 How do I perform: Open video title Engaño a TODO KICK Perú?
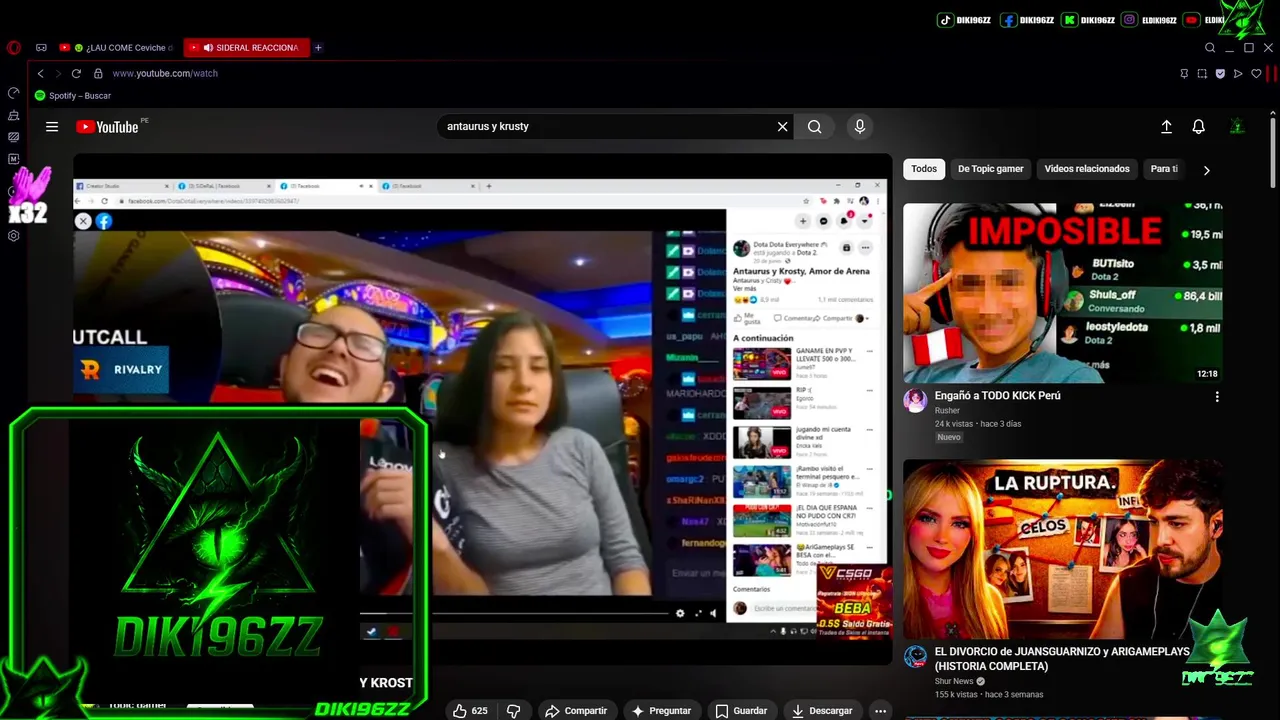997,396
